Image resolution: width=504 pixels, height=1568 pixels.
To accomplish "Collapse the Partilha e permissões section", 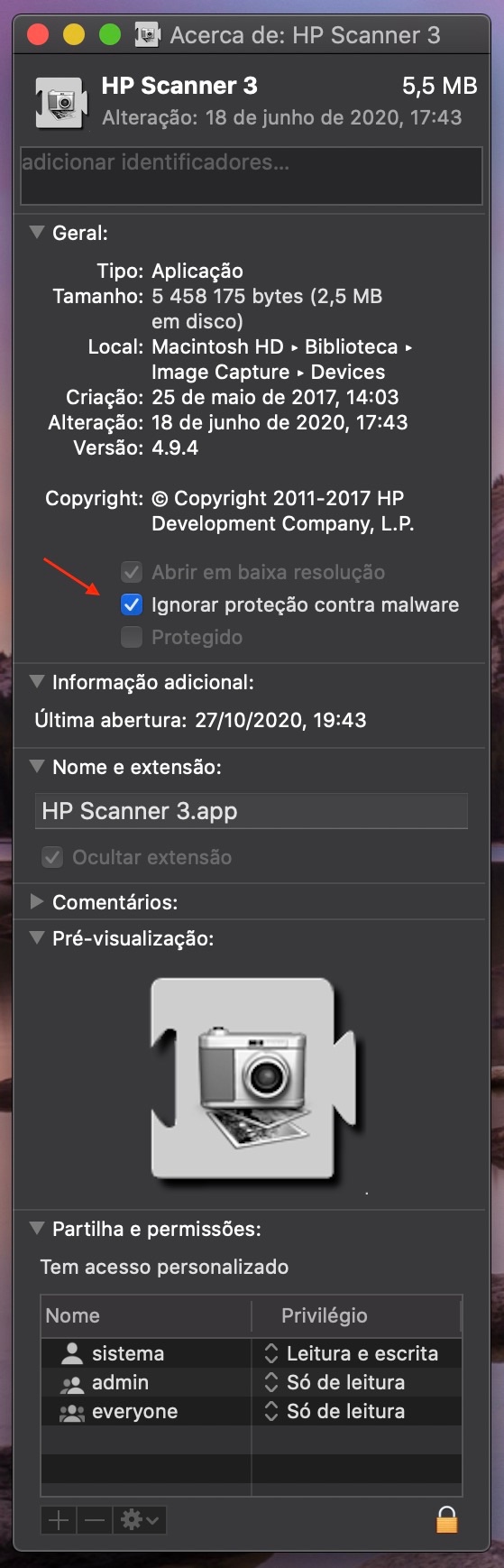I will (x=37, y=1228).
